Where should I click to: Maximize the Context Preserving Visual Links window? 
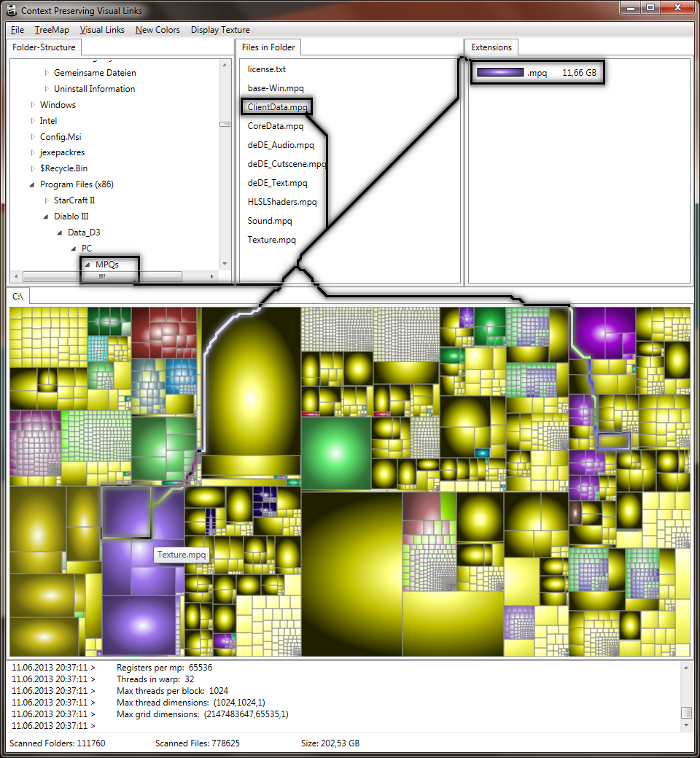(651, 8)
